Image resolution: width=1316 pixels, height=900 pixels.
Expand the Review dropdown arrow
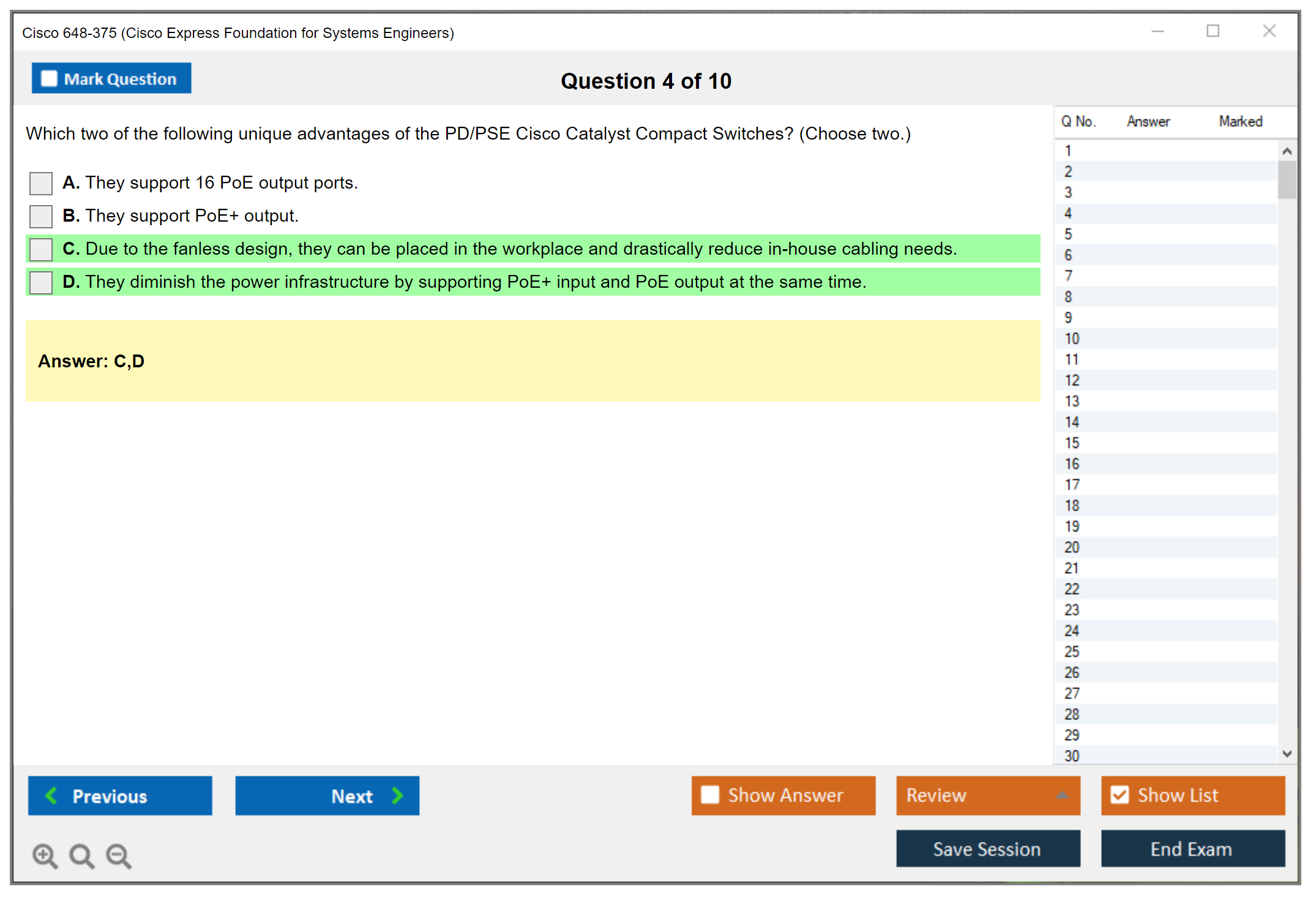coord(1062,795)
